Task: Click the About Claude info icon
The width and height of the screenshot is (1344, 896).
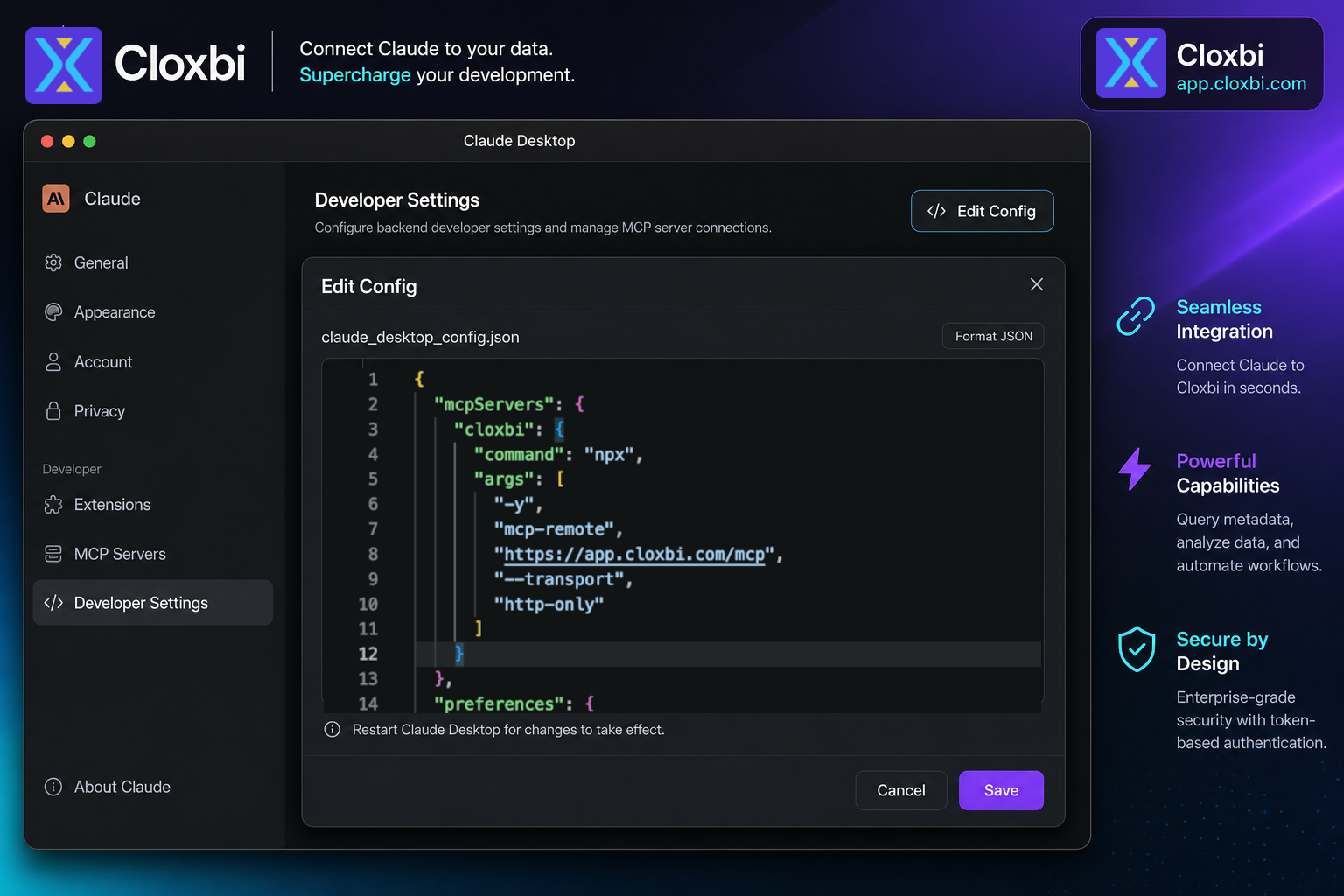Action: coord(53,787)
